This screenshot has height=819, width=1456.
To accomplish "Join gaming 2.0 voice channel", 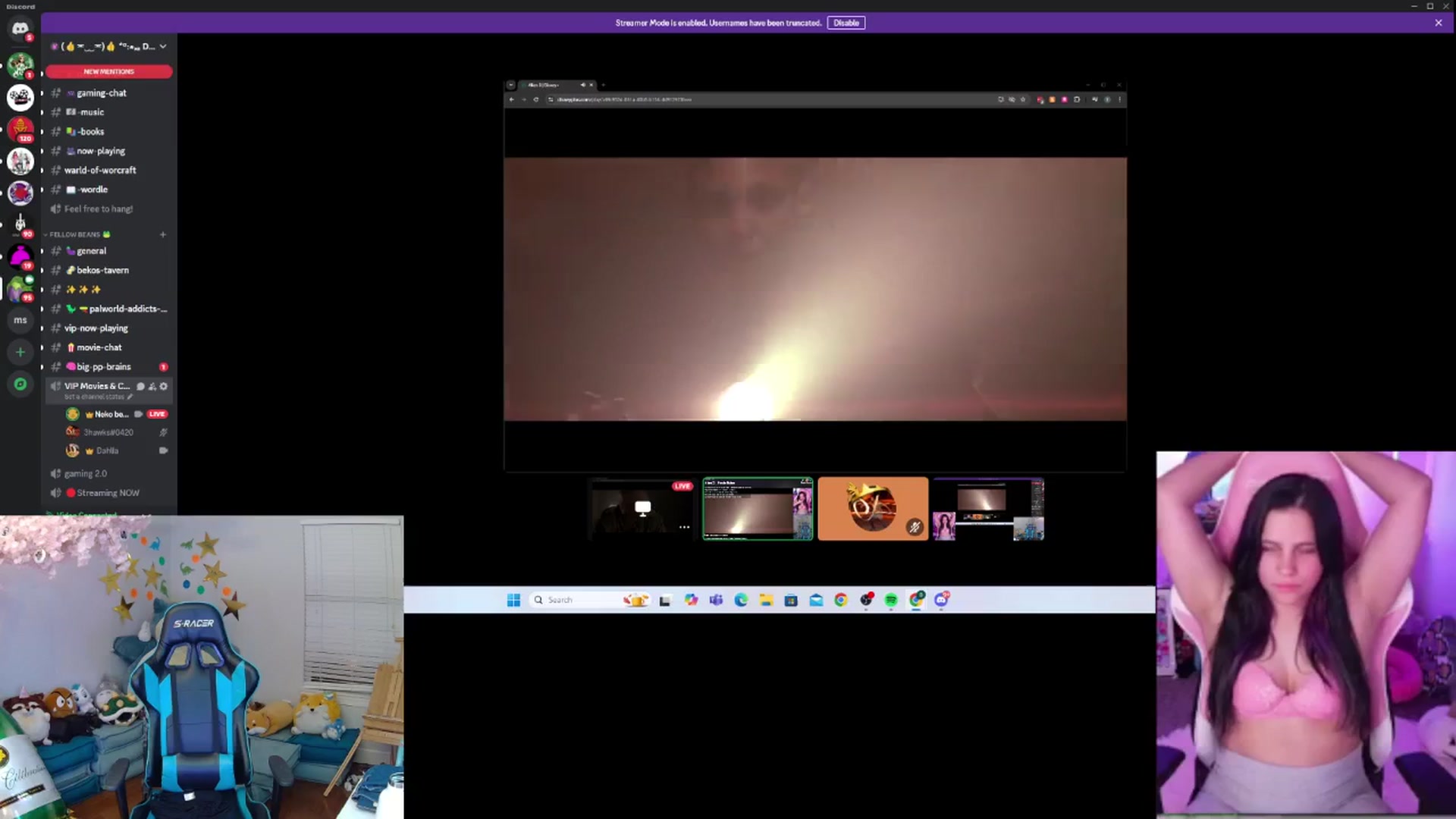I will click(x=108, y=473).
